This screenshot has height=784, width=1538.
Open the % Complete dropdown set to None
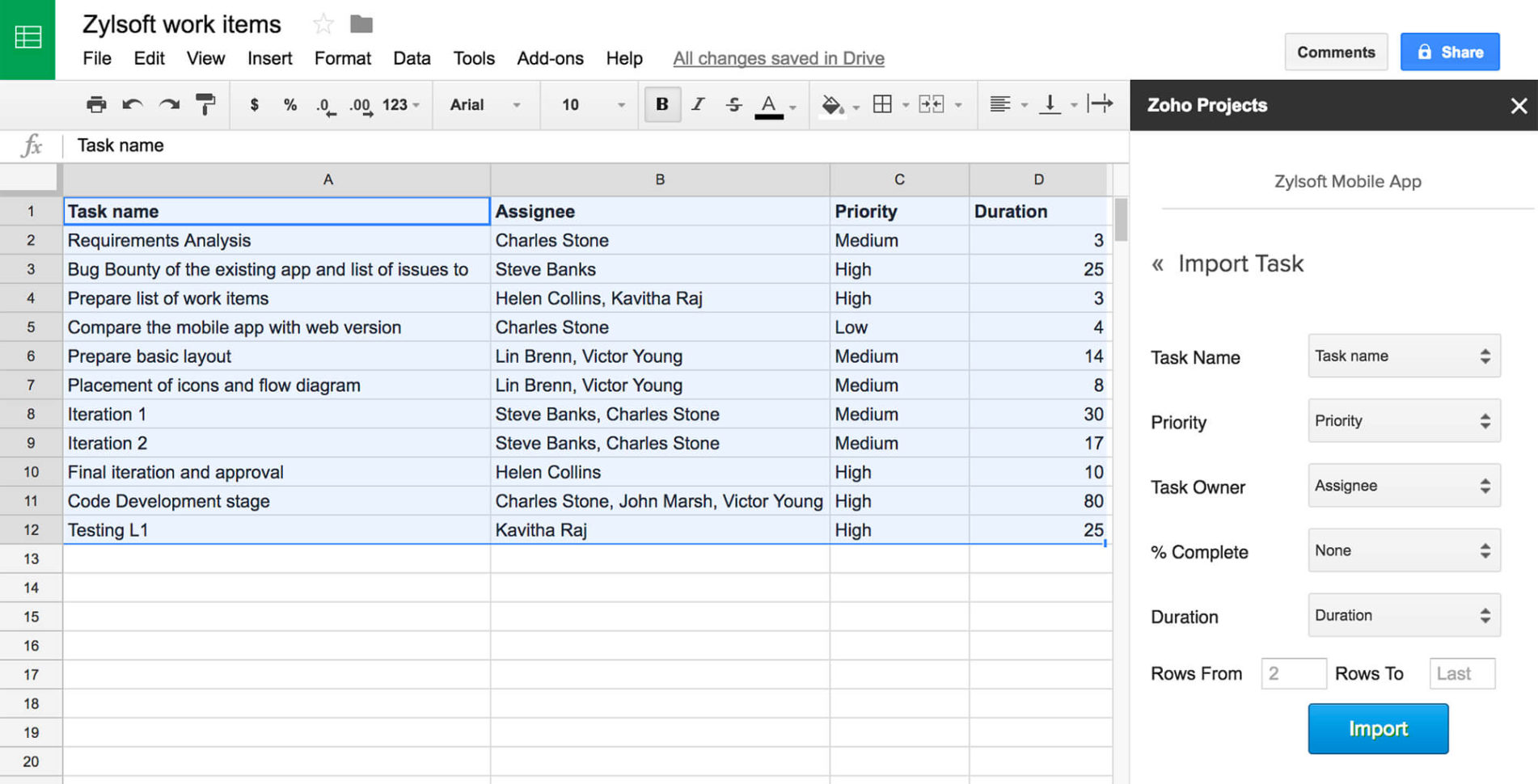(x=1403, y=550)
